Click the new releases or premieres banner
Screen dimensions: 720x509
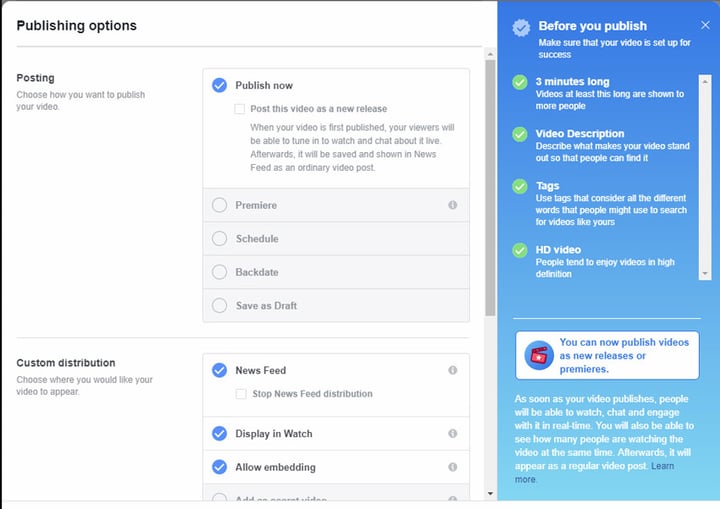click(x=607, y=355)
